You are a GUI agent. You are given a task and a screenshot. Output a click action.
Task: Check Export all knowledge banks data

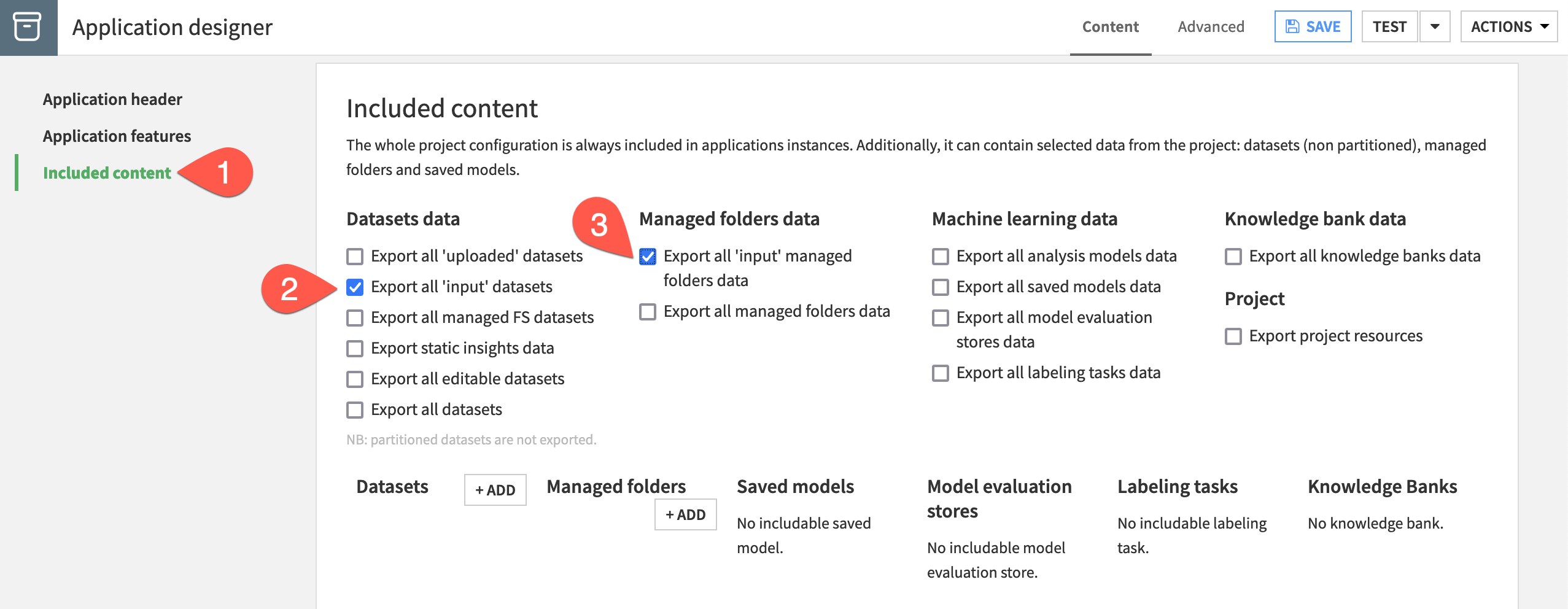click(x=1233, y=256)
